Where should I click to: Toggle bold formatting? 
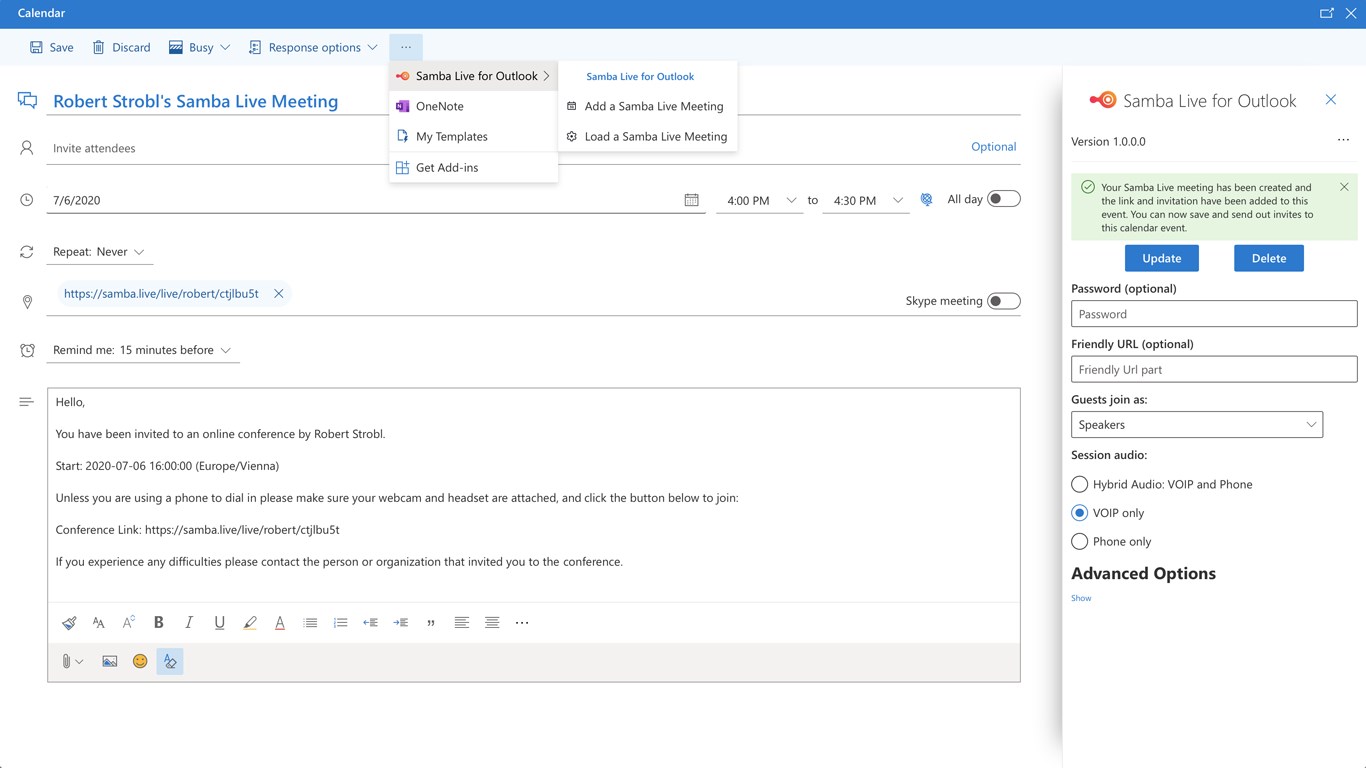(158, 623)
